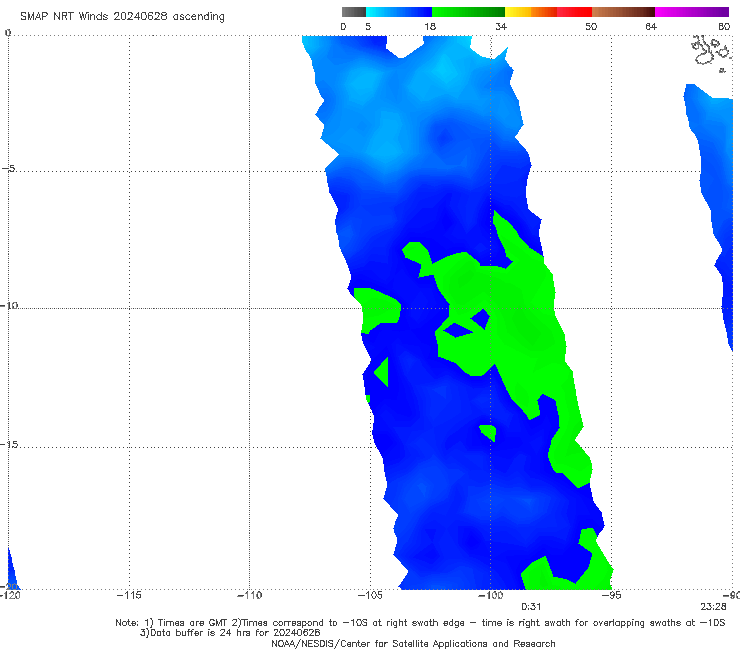Click the Galapagos islands outline
This screenshot has width=740, height=650.
[713, 53]
